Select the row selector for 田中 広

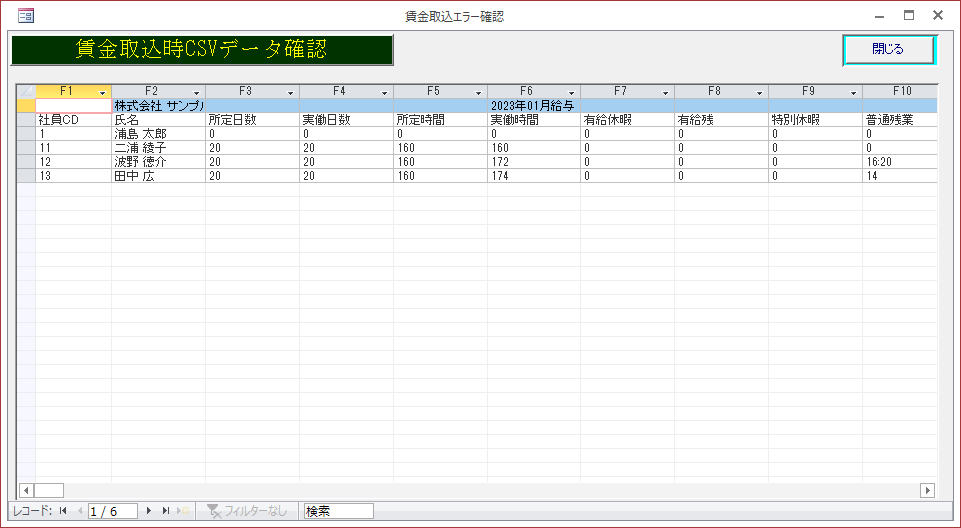[x=26, y=175]
